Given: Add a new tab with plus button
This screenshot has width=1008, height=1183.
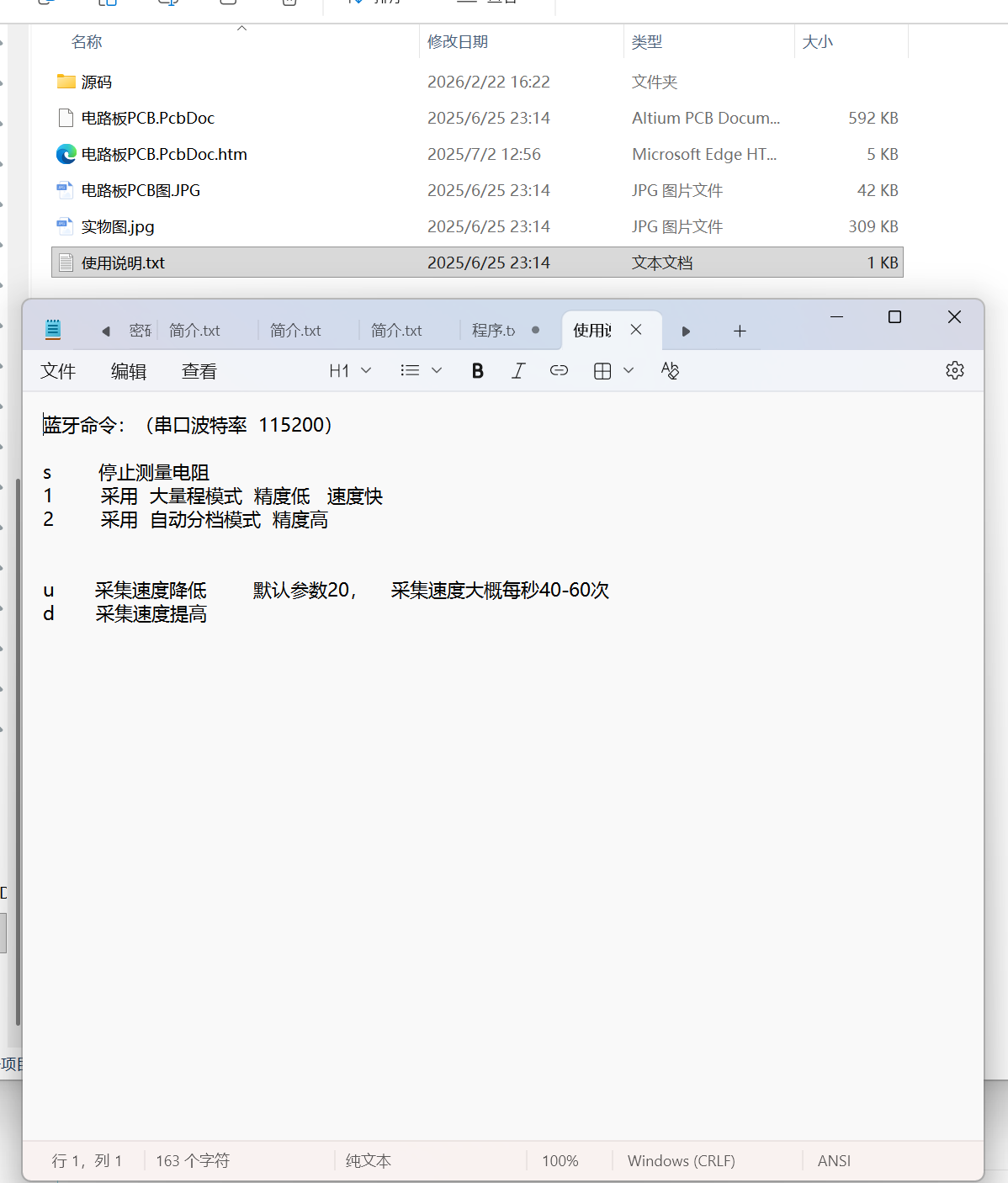Looking at the screenshot, I should pos(740,332).
